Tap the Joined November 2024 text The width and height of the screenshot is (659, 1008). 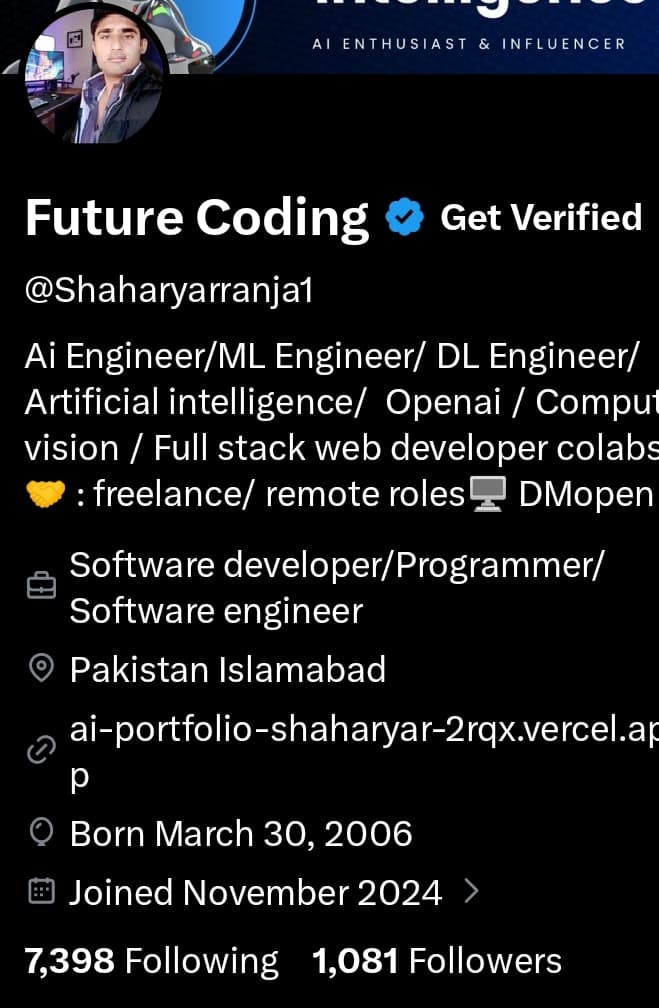(x=255, y=891)
